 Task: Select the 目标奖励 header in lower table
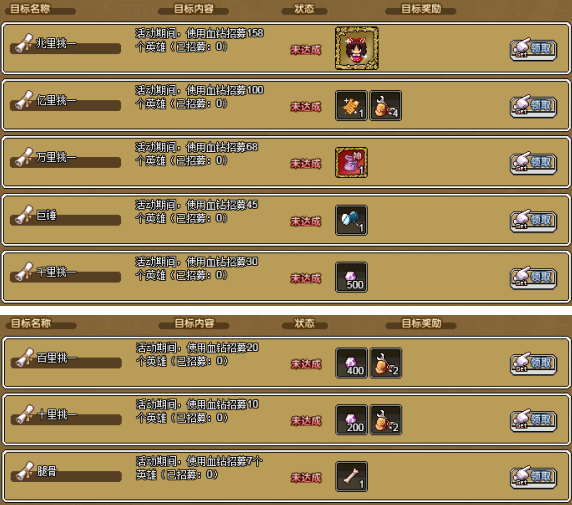point(421,323)
